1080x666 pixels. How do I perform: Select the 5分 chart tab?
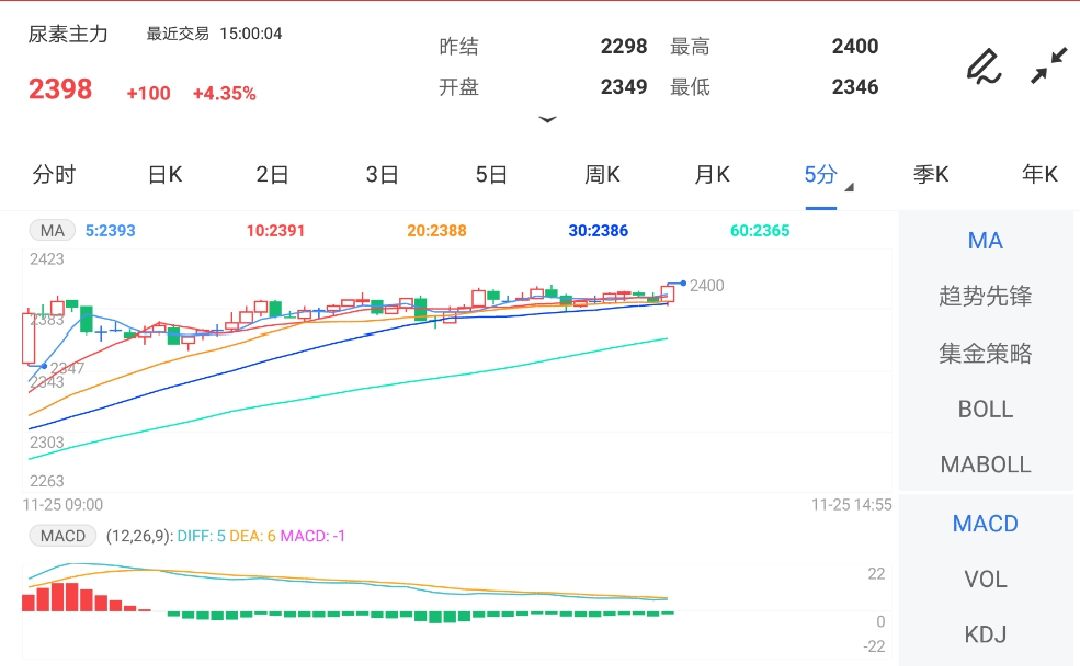[821, 174]
